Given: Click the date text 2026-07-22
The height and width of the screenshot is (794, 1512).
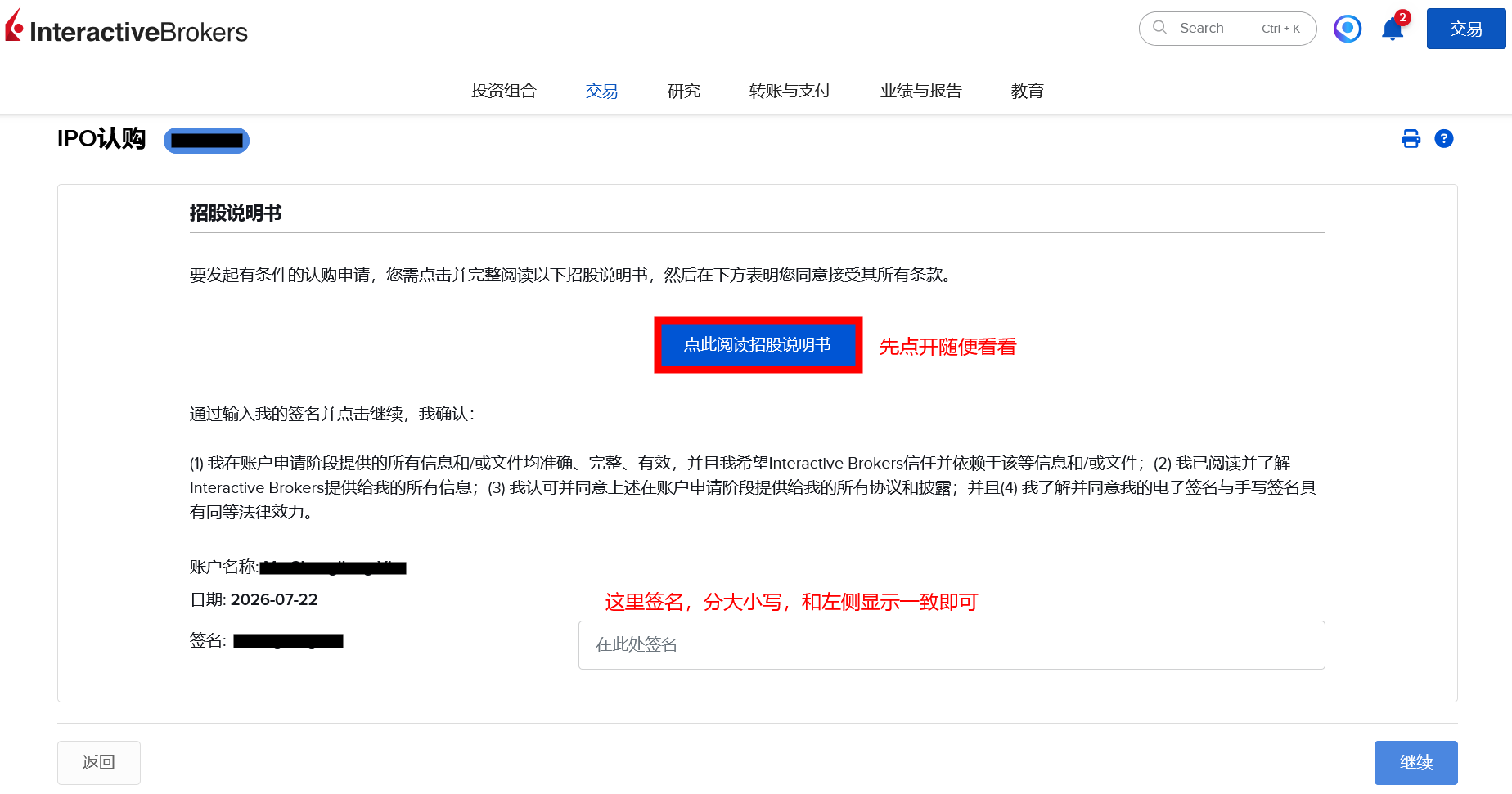Looking at the screenshot, I should (274, 600).
